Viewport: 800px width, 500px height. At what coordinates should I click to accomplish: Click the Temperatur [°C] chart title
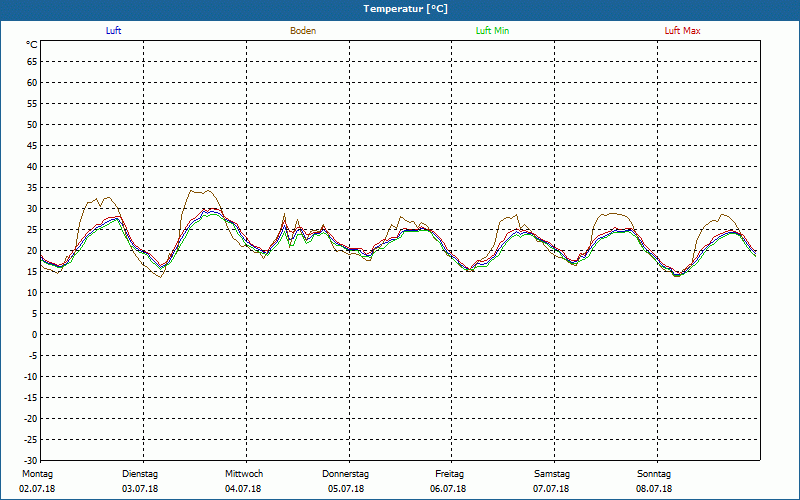[406, 9]
